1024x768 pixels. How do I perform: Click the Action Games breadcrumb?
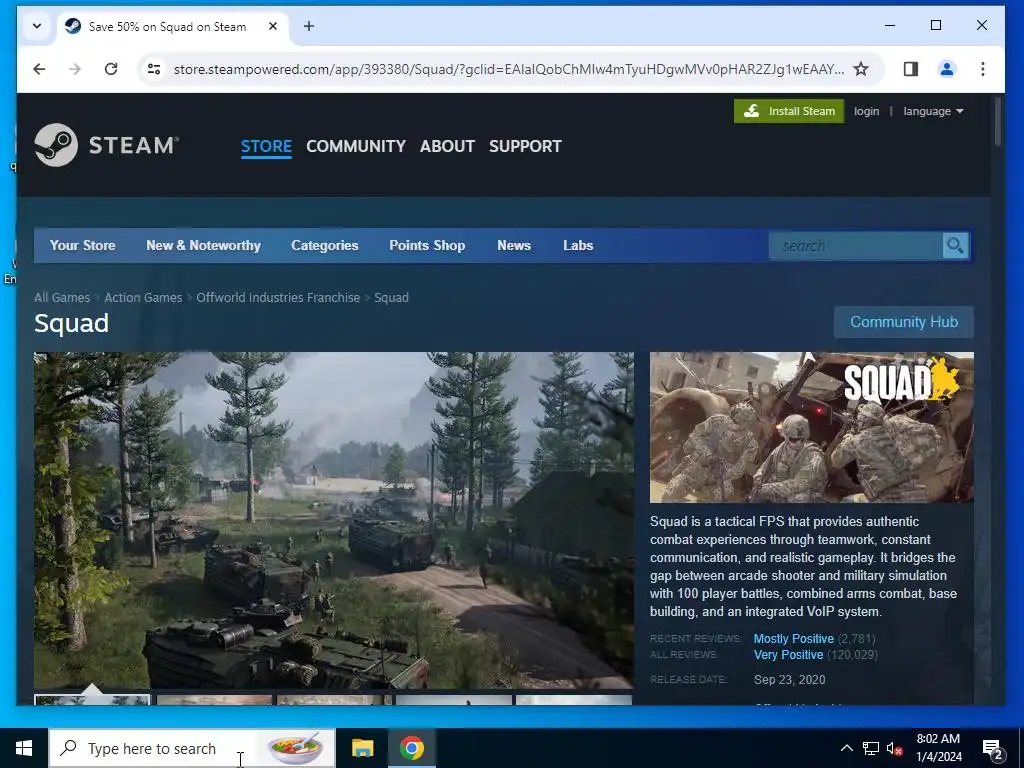click(143, 297)
